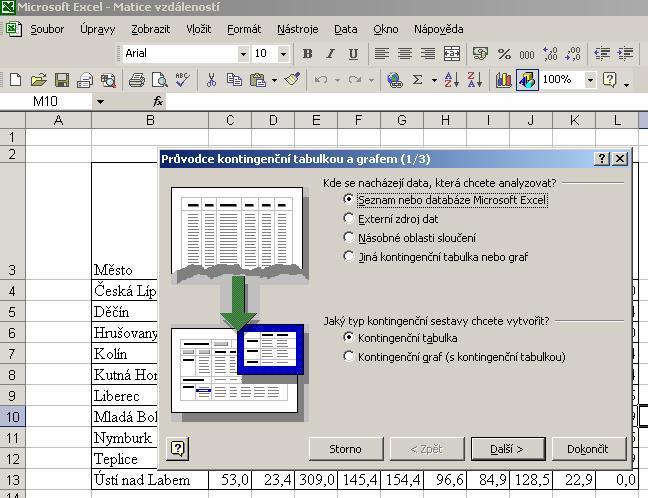Paste from clipboard
Viewport: 648px width, 498px height.
(258, 80)
